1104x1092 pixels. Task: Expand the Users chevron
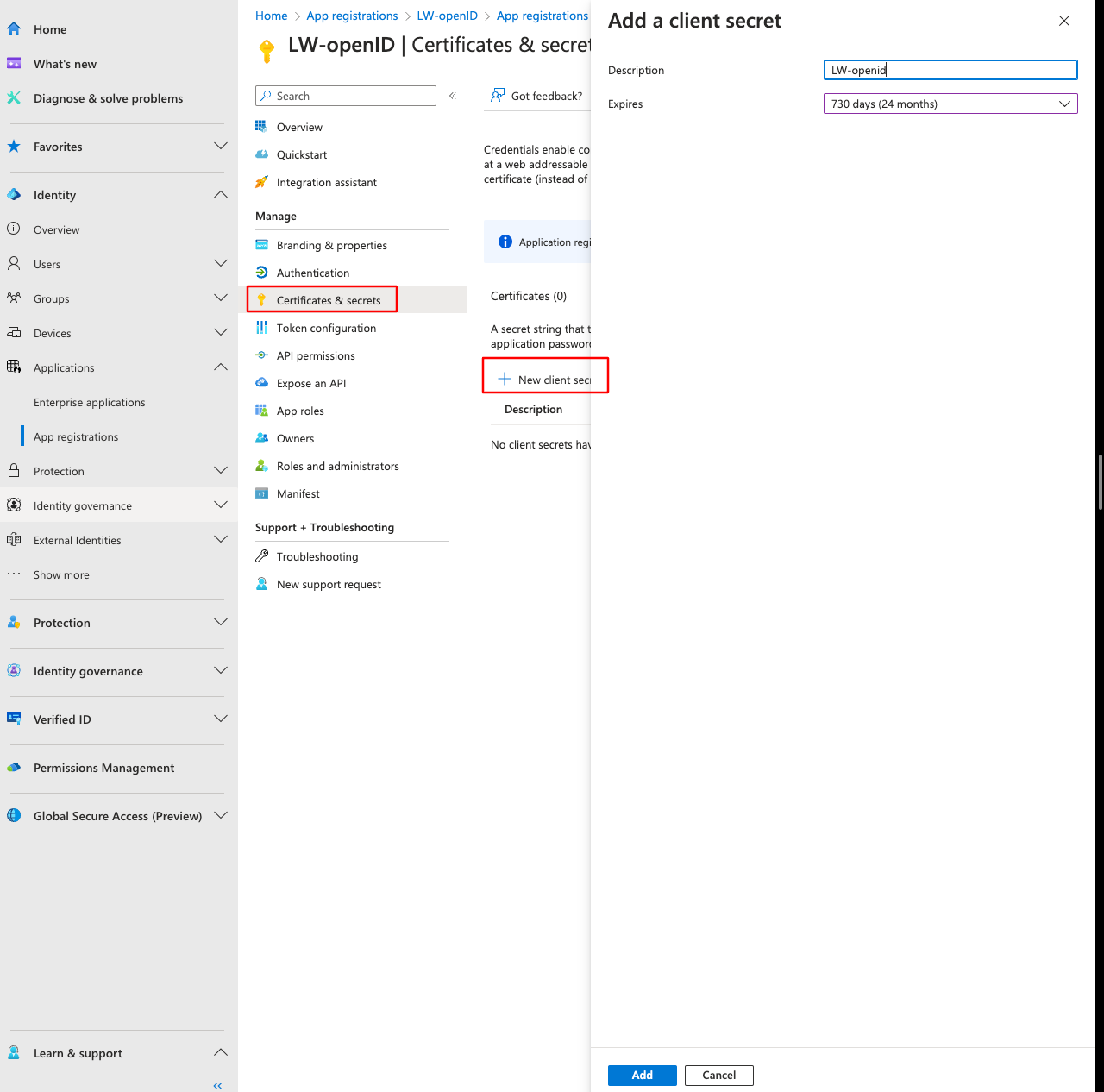pos(221,263)
